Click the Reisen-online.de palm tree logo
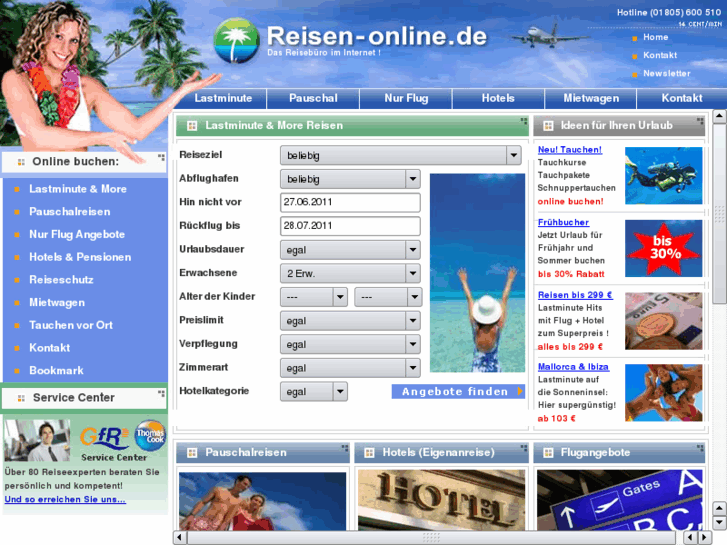The height and width of the screenshot is (545, 727). click(x=236, y=40)
